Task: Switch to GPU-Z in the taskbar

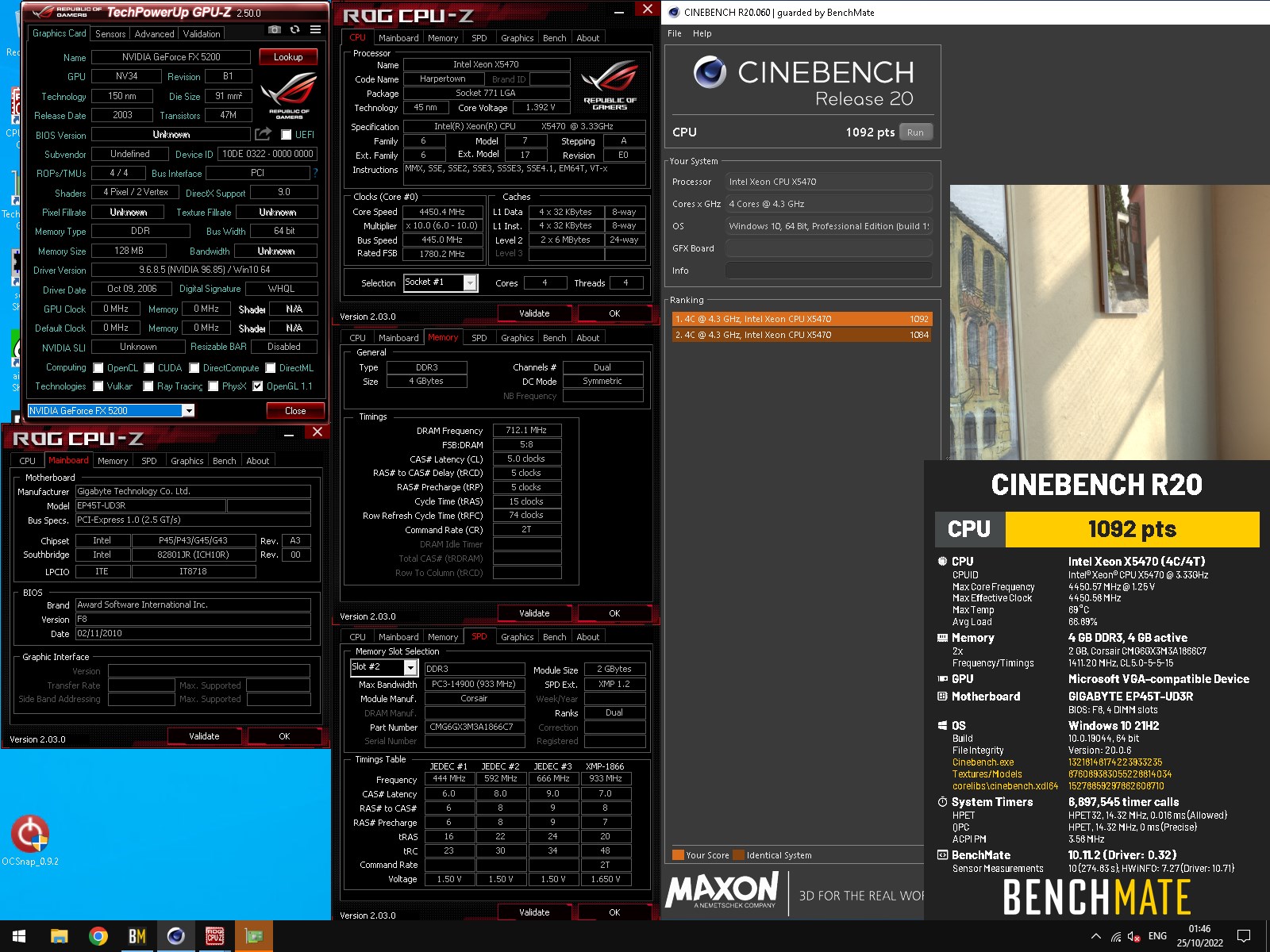Action: (253, 936)
